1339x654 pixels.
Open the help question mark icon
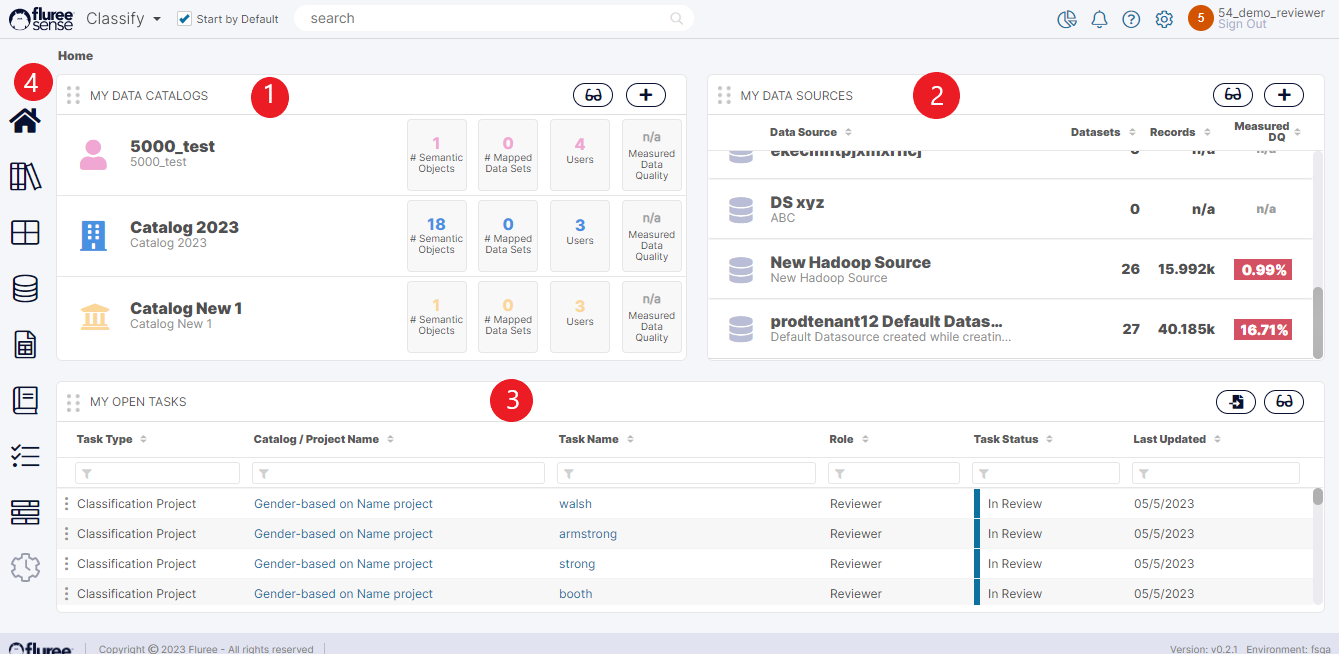[1131, 19]
